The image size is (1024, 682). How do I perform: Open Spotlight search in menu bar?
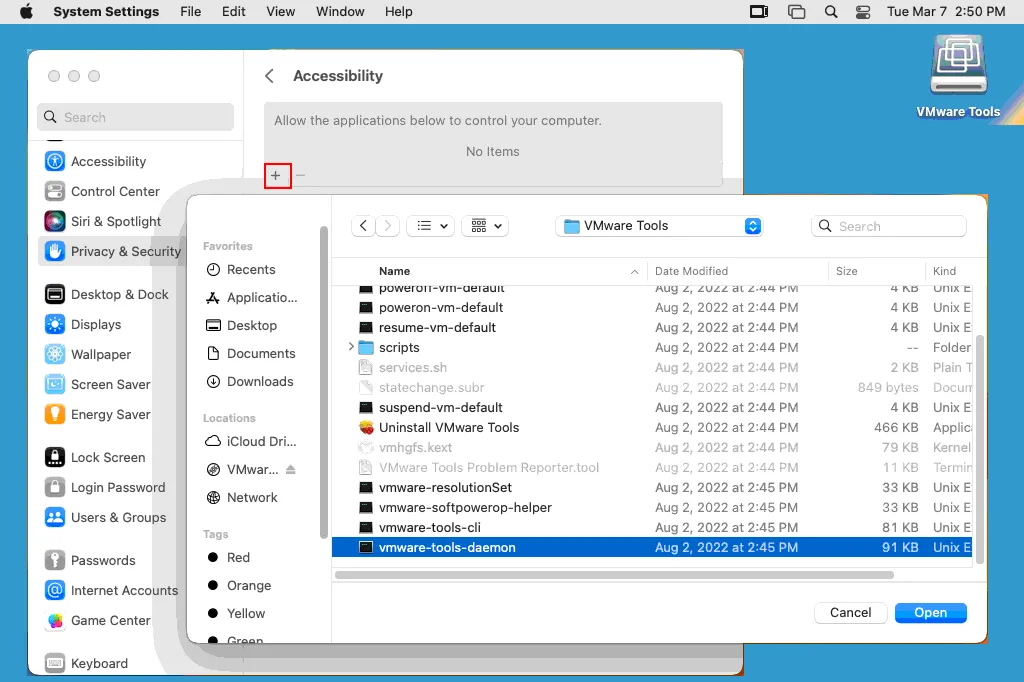click(x=830, y=12)
